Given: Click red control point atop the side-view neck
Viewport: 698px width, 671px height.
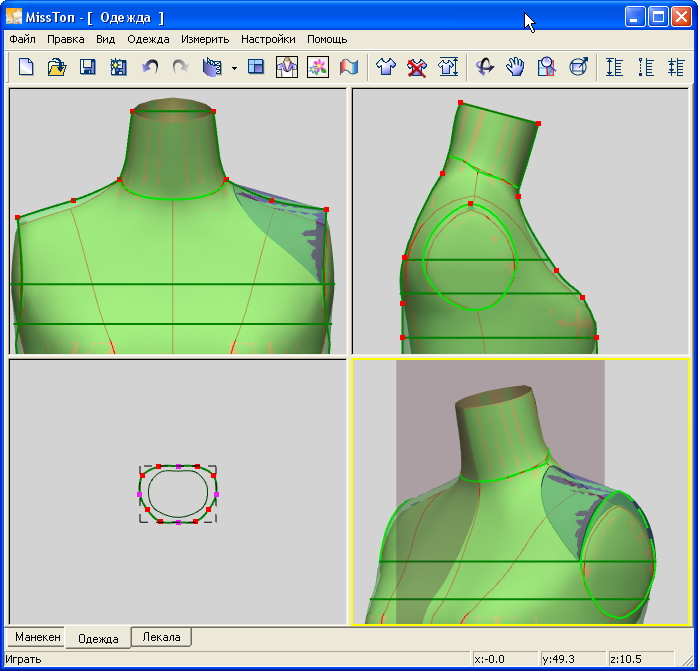Looking at the screenshot, I should coord(460,103).
